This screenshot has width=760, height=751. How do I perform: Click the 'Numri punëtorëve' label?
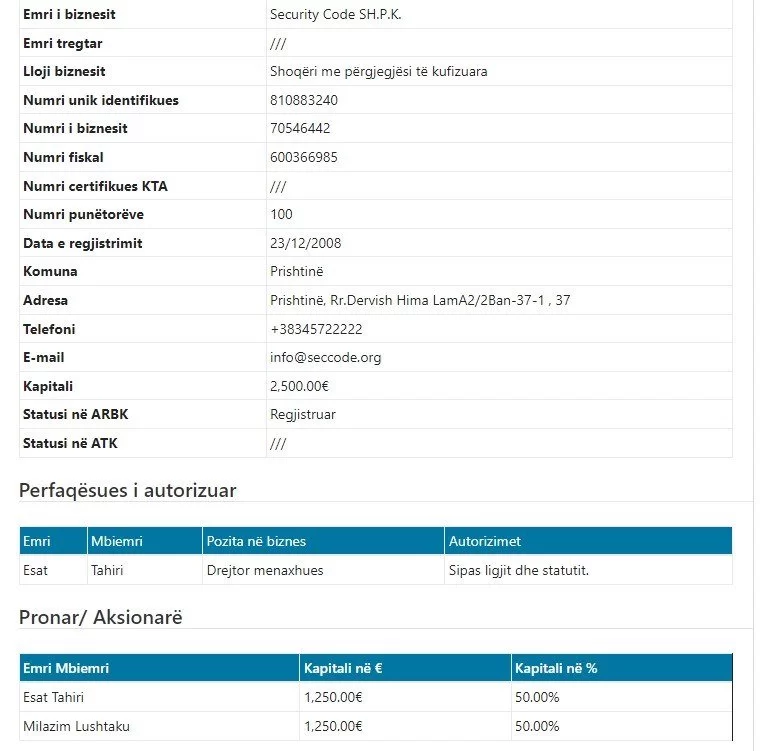pyautogui.click(x=83, y=214)
